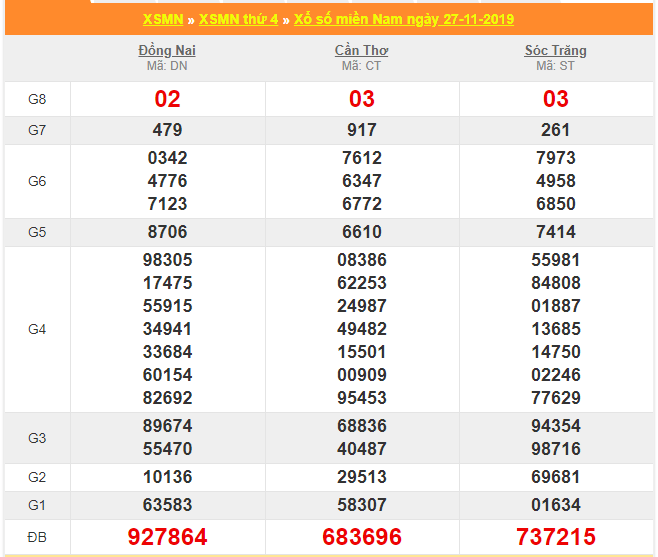
Task: Select the Đồng Nai province header link
Action: (x=167, y=50)
